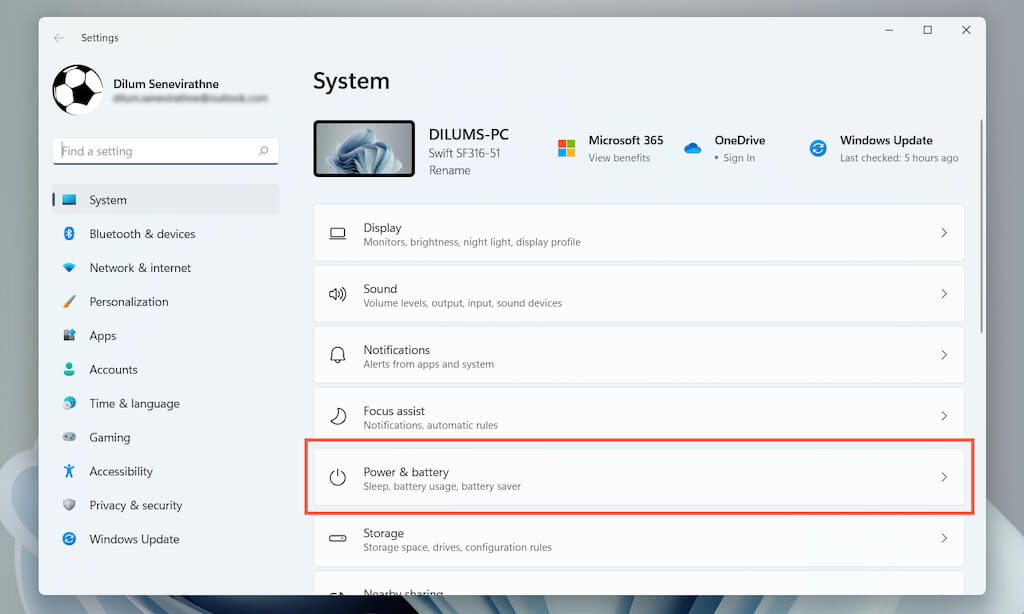Click the Gaming controller icon in sidebar

click(69, 437)
